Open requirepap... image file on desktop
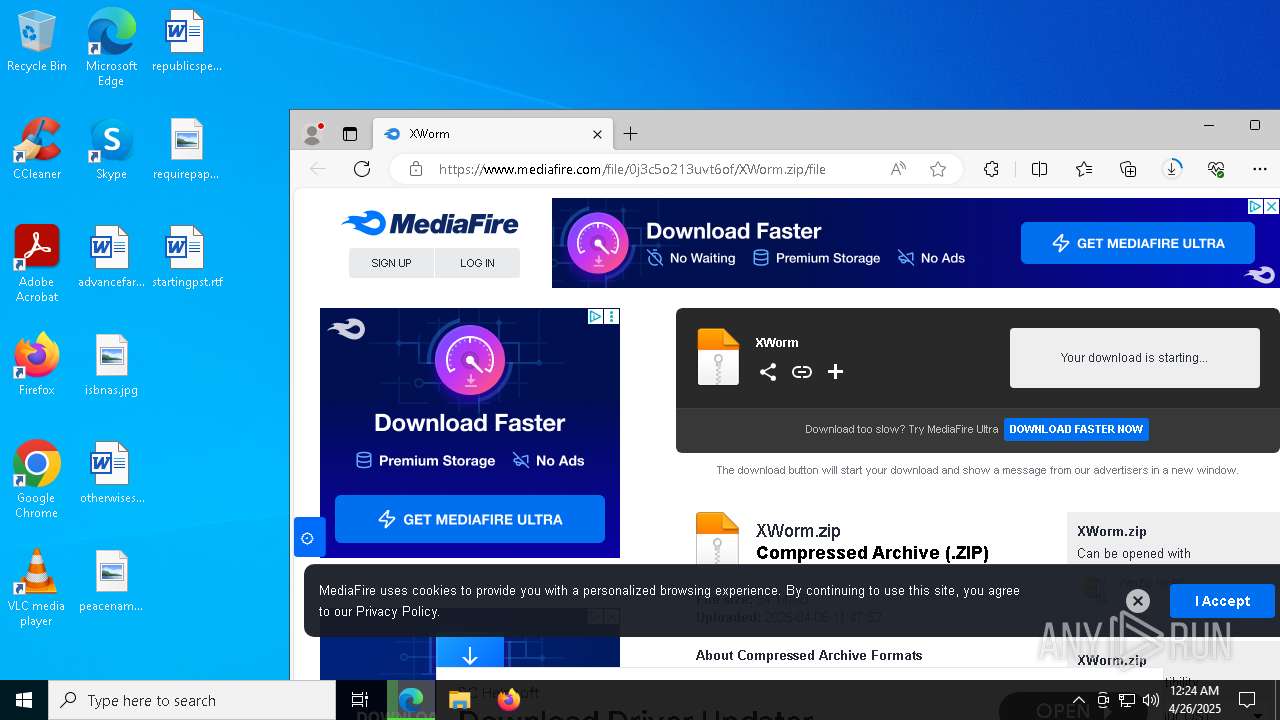Screen dimensions: 1280x720 click(x=186, y=150)
